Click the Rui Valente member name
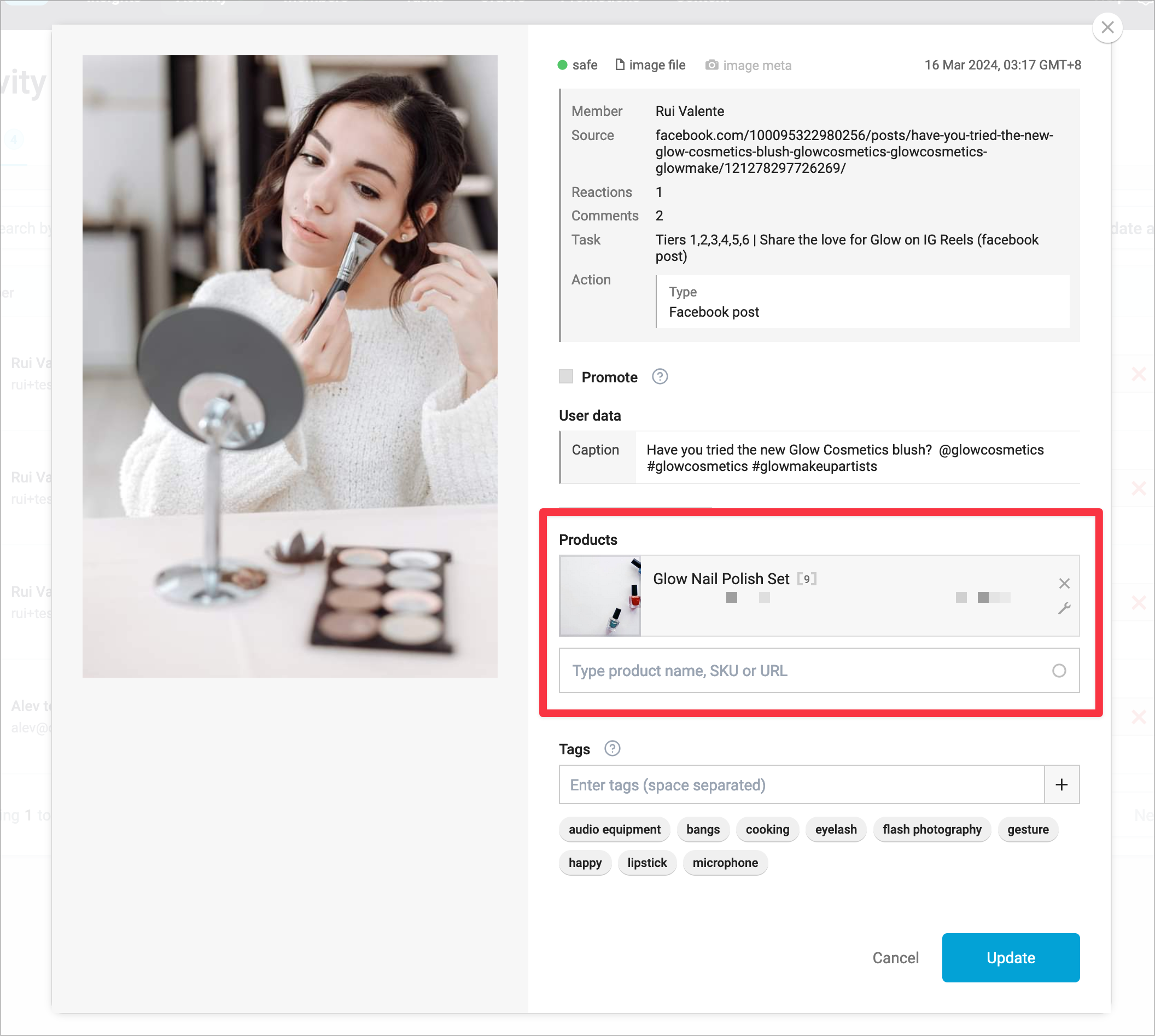The height and width of the screenshot is (1036, 1155). pos(690,111)
